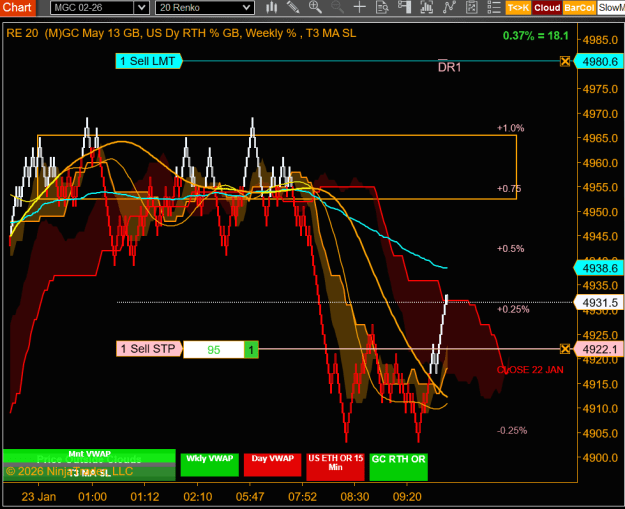Click the green quantity 1 box

[x=251, y=350]
